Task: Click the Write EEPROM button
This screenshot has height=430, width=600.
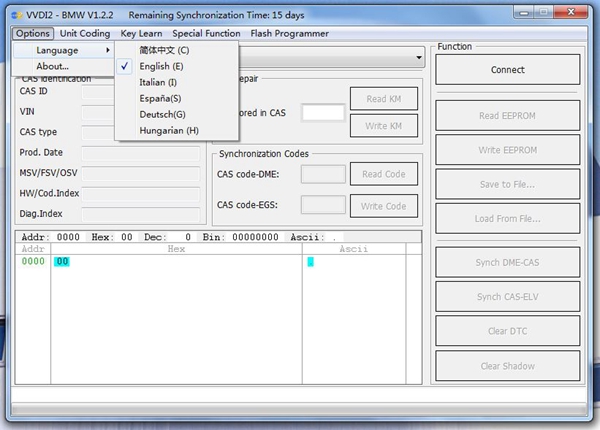Action: point(507,150)
